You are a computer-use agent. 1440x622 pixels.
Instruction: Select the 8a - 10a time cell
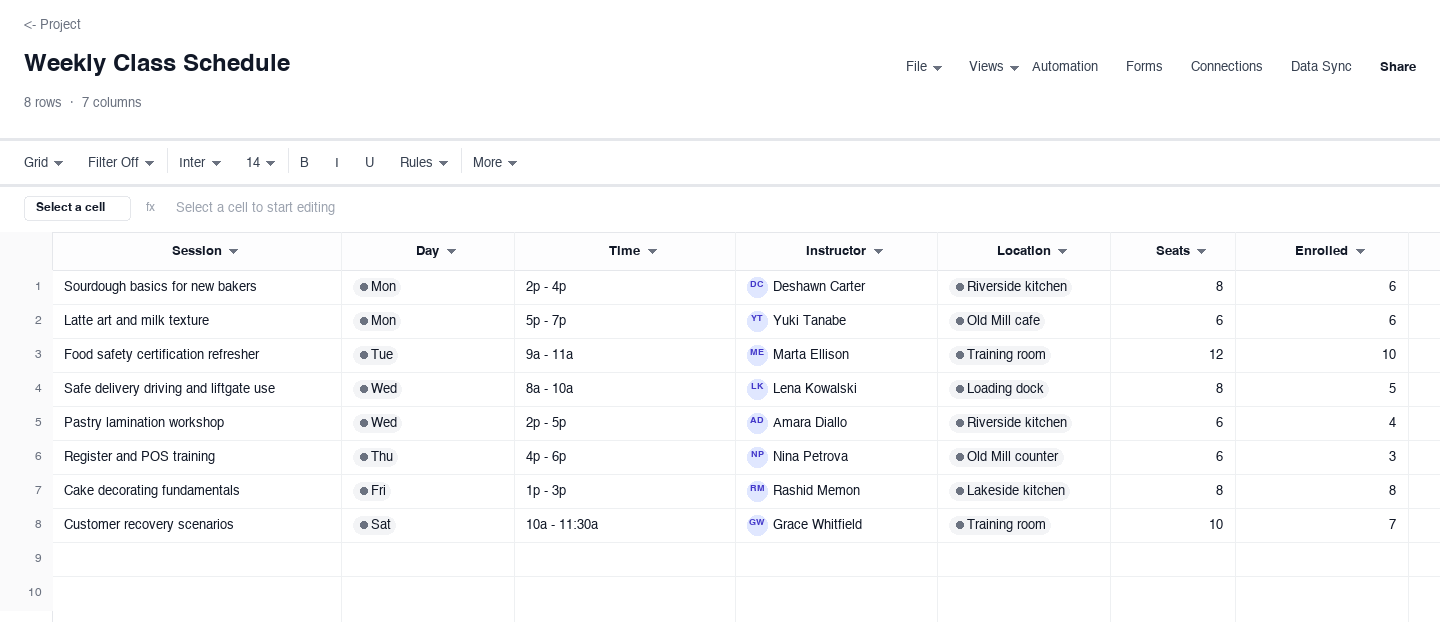pos(625,389)
